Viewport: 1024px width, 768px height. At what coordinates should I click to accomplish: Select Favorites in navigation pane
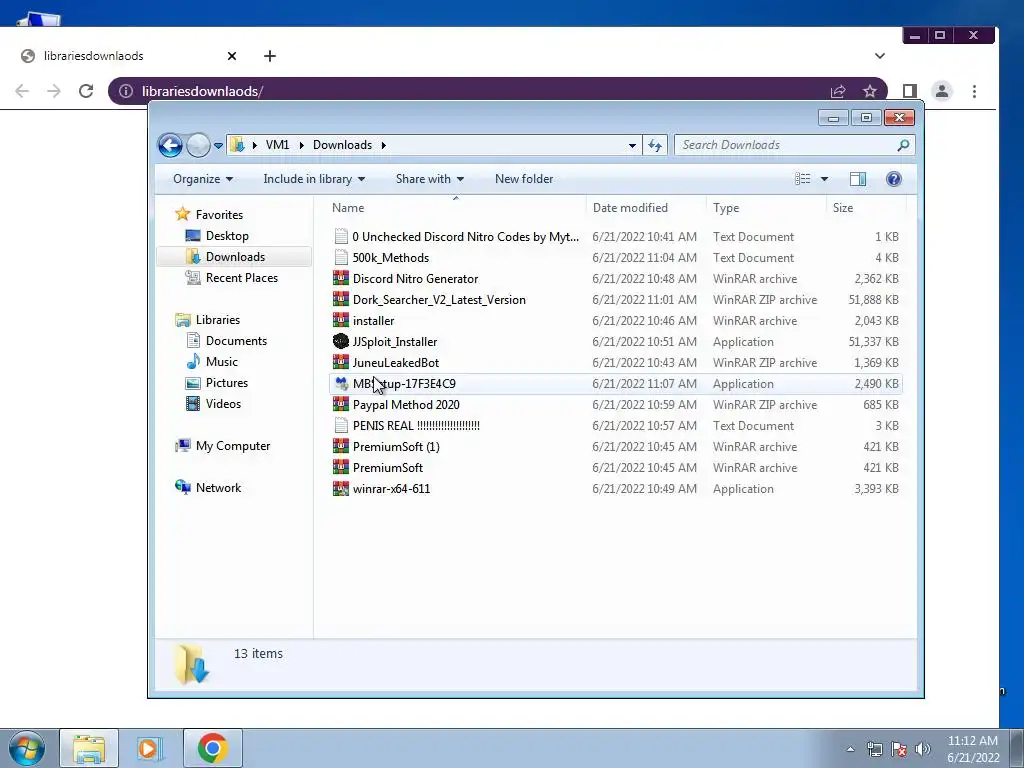pyautogui.click(x=219, y=215)
